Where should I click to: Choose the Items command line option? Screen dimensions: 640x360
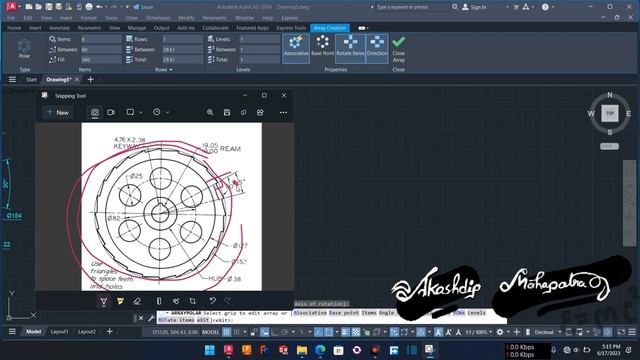369,313
